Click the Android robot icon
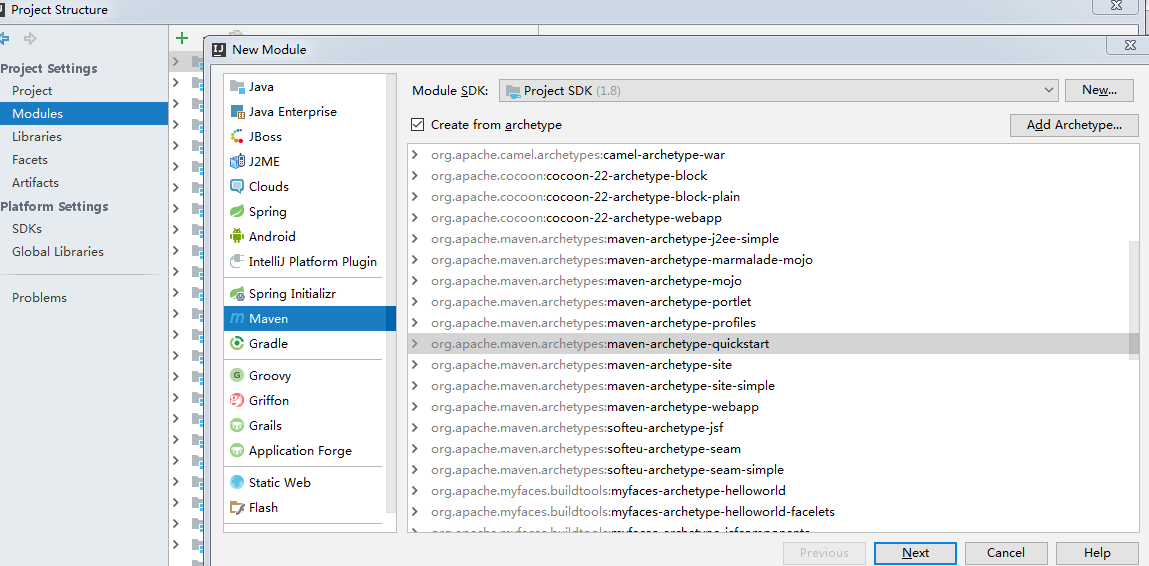1149x566 pixels. (x=237, y=236)
